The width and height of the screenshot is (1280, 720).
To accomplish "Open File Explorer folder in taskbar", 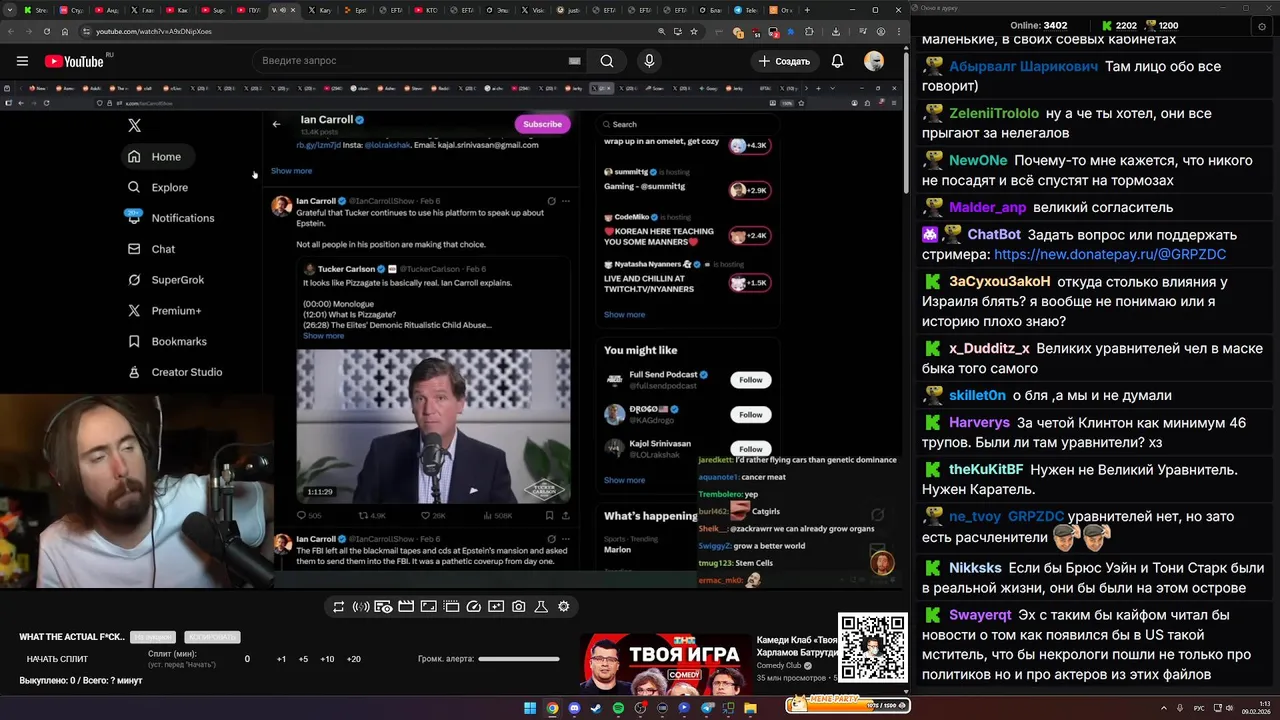I will (750, 708).
